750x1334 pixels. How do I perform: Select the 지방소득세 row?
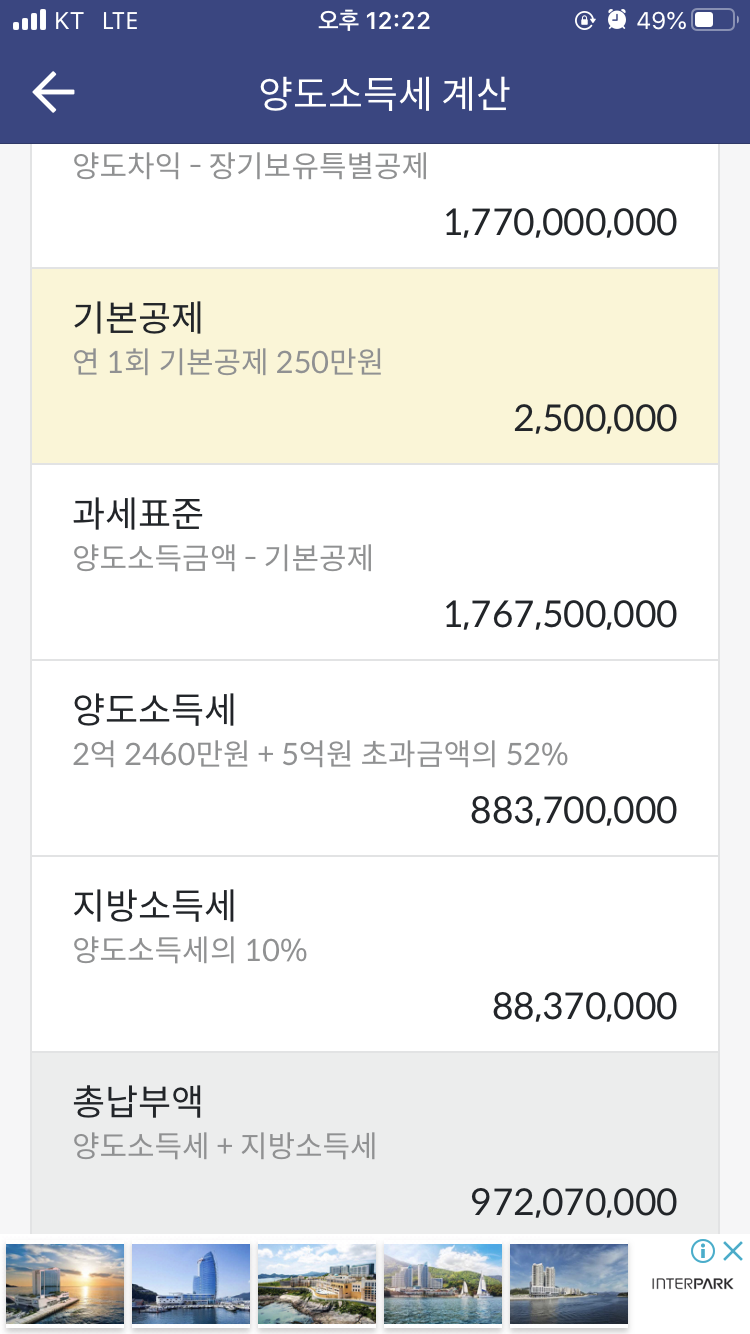[375, 954]
